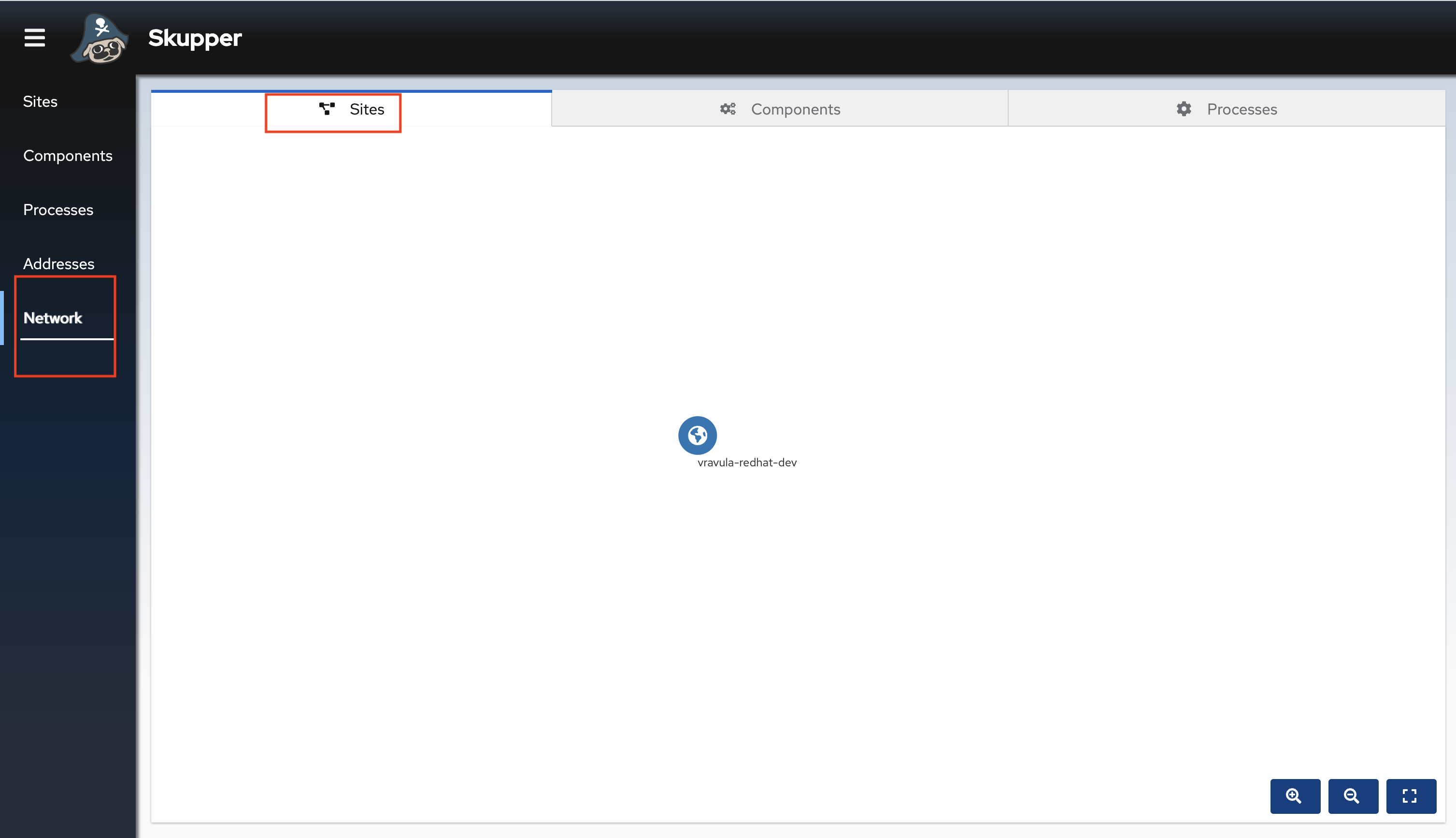Click the topology icon on Sites tab

[327, 109]
